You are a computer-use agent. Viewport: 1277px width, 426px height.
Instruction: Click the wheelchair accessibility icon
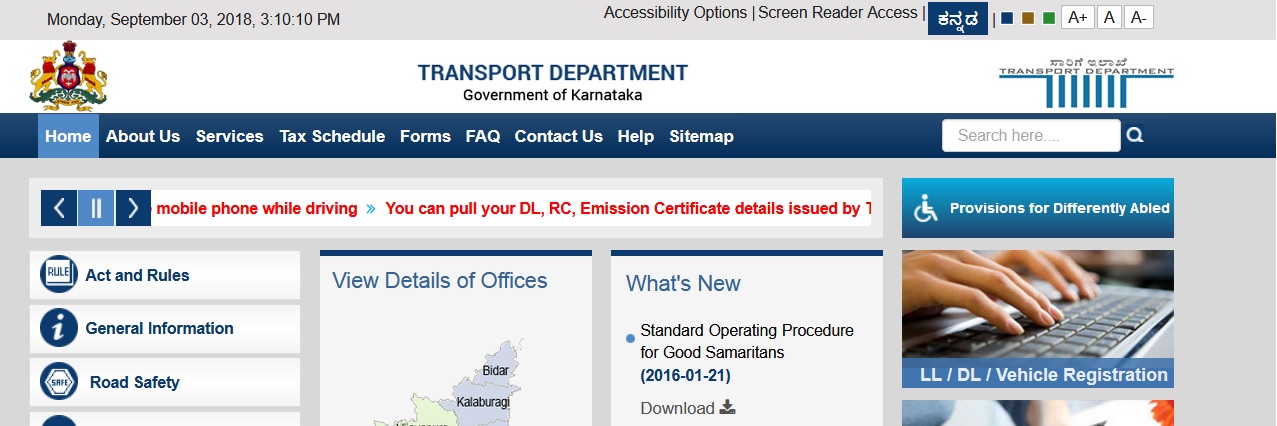coord(926,209)
